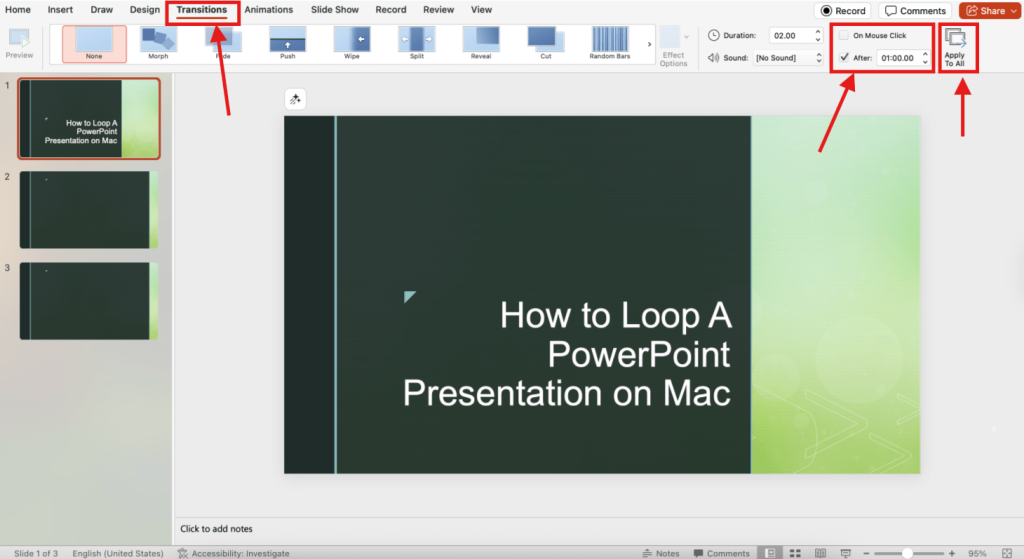Open the Slide Show tab

point(334,10)
